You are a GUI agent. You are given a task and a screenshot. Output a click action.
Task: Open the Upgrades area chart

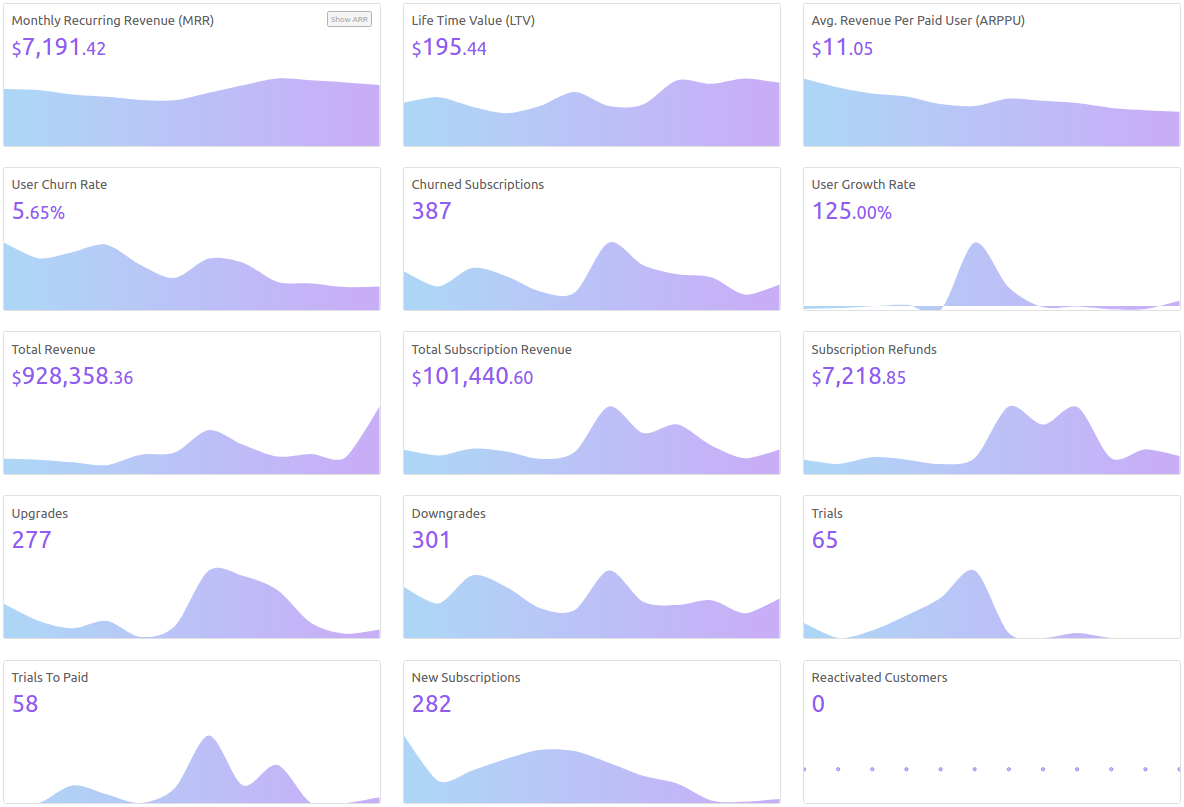(192, 603)
